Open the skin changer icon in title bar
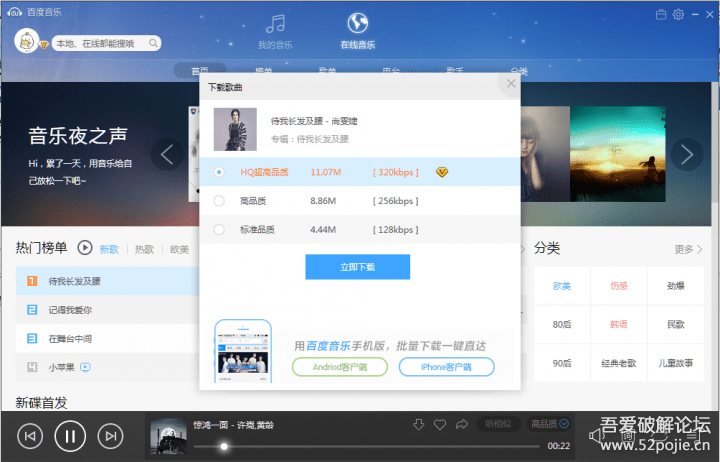 (x=661, y=15)
